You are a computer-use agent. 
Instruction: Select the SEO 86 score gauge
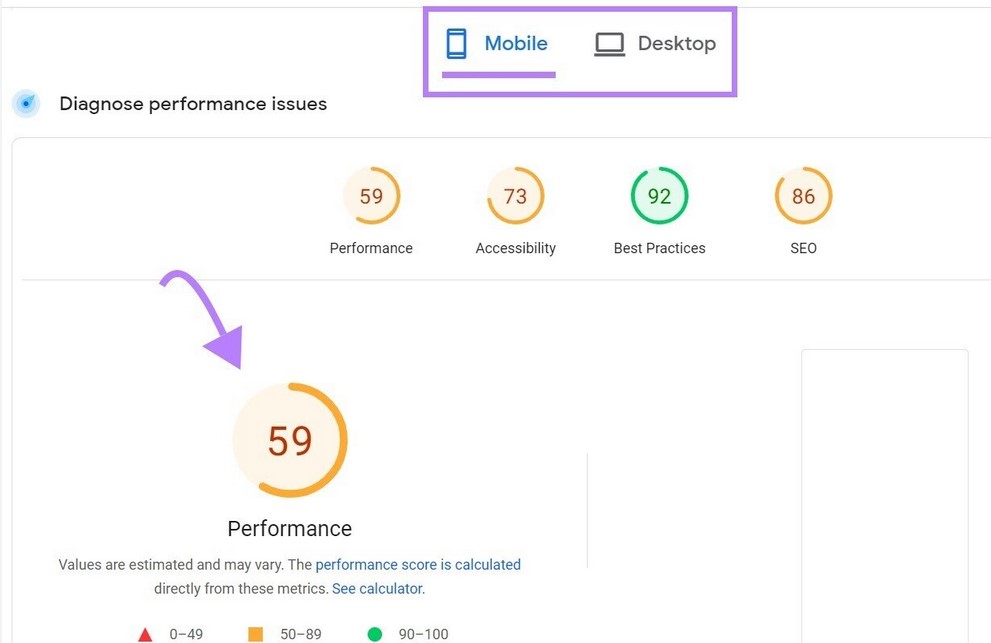click(803, 196)
